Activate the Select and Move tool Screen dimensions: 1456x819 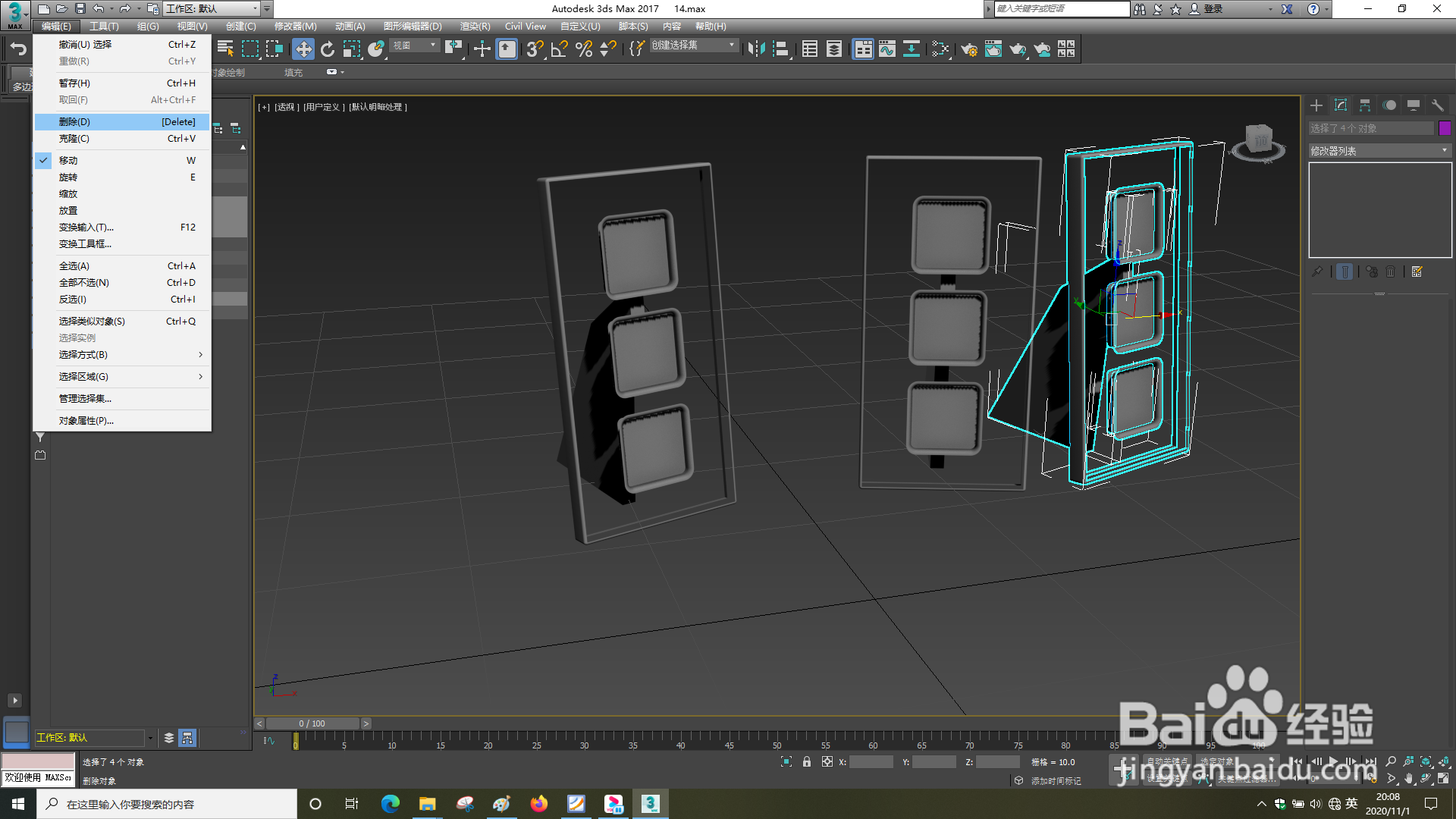click(303, 49)
